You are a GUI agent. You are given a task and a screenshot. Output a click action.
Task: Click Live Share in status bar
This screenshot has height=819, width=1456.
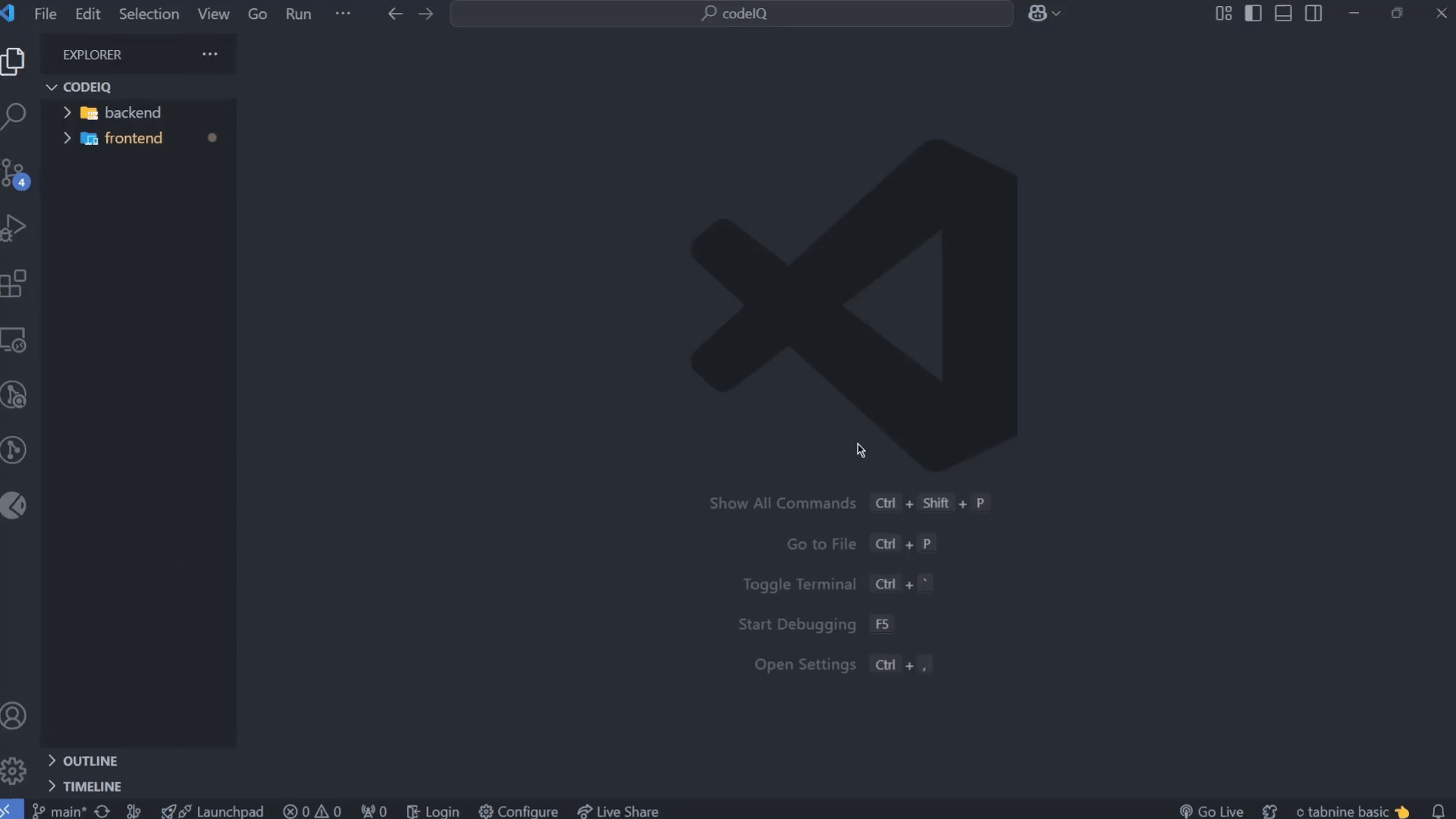click(618, 811)
